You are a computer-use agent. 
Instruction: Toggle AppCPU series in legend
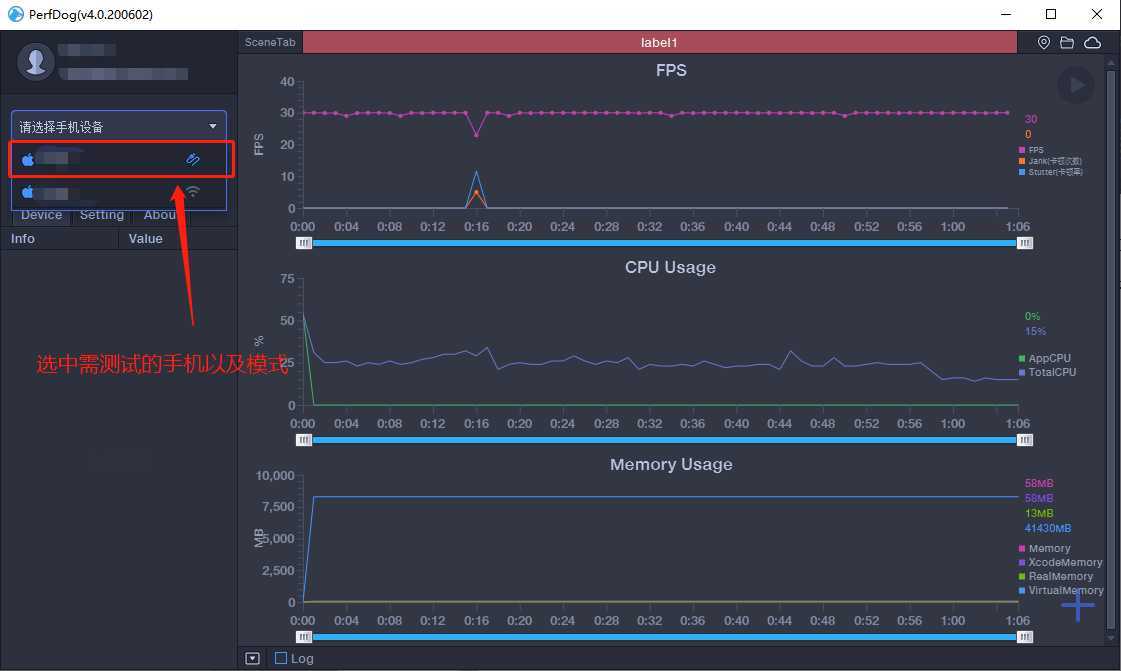(x=1045, y=358)
